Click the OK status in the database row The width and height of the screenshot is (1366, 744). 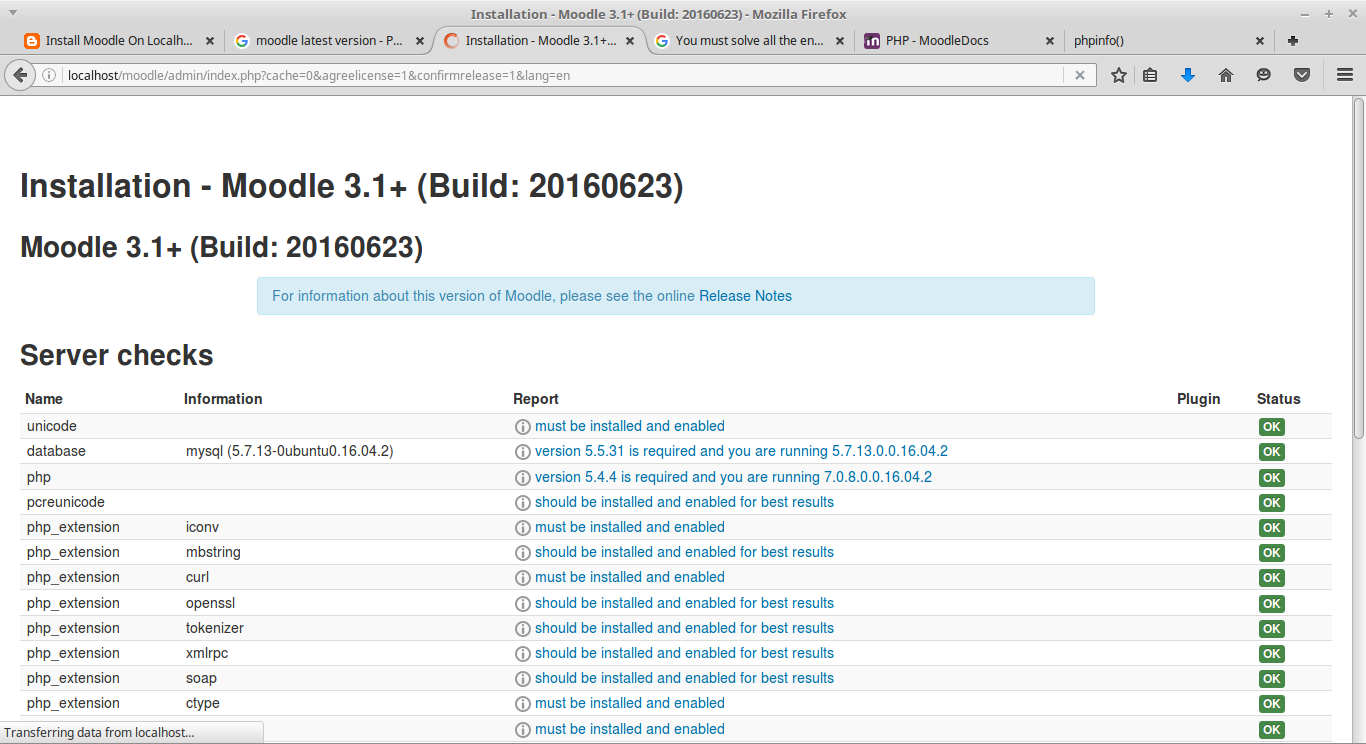pyautogui.click(x=1271, y=452)
